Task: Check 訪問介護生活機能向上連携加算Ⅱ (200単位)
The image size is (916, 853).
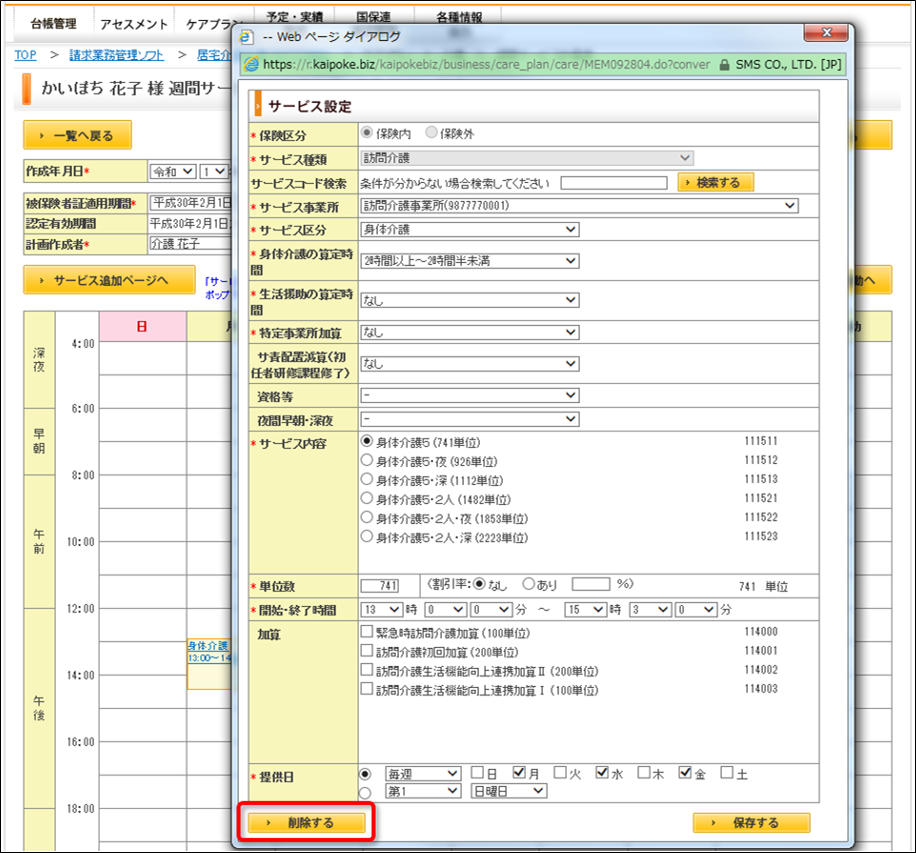Action: coord(367,670)
